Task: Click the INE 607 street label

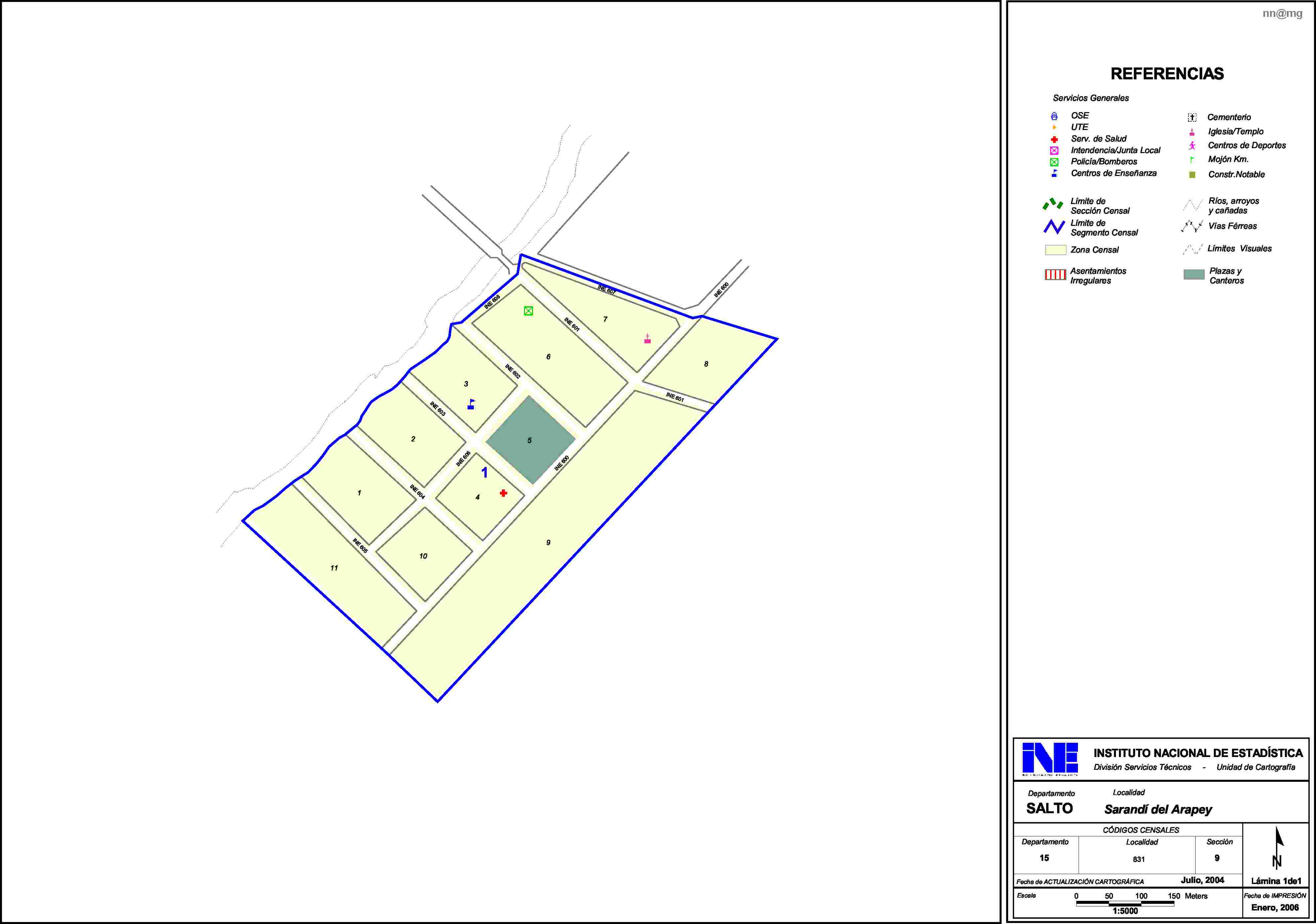Action: 606,290
